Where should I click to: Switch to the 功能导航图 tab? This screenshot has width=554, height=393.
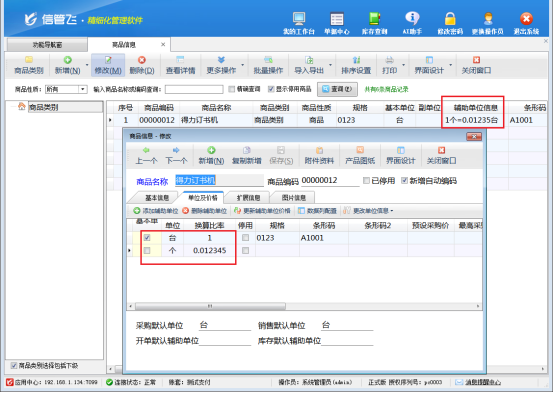pyautogui.click(x=47, y=45)
